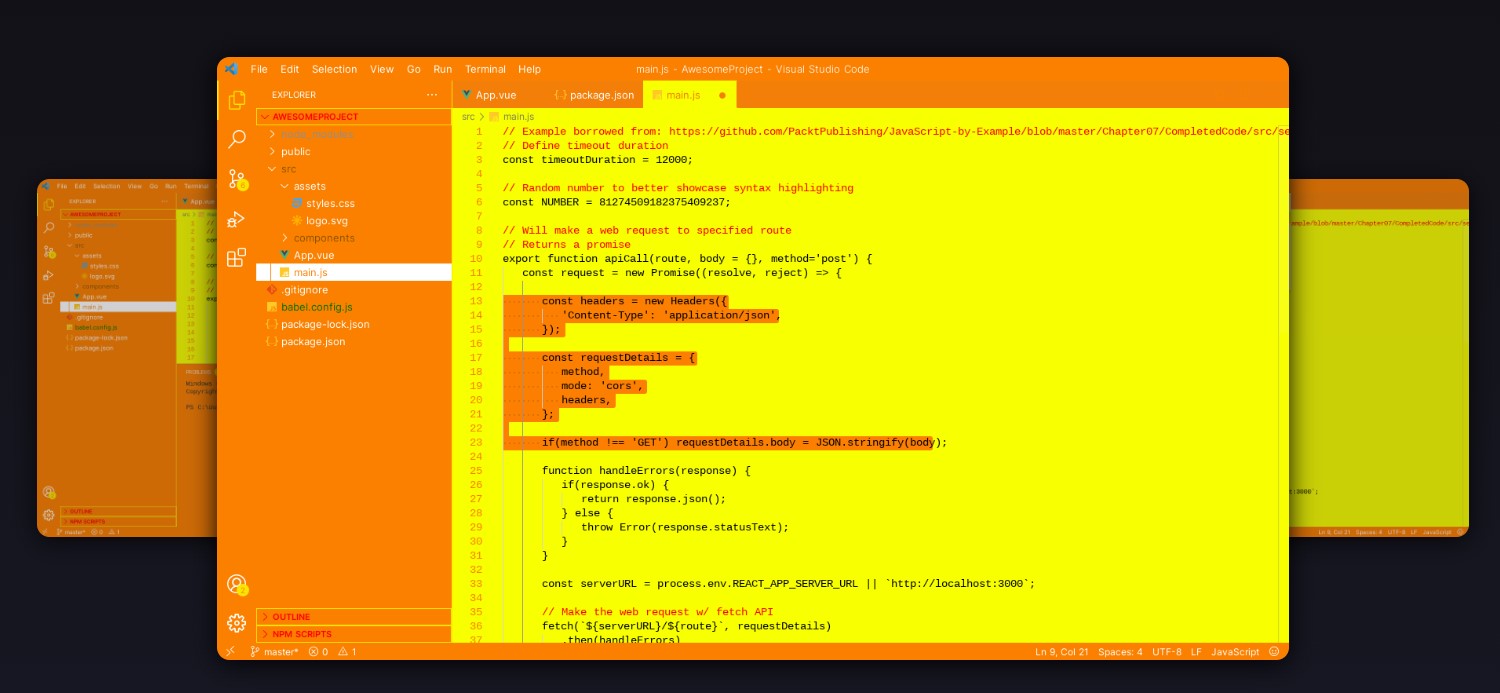Open the View menu
The height and width of the screenshot is (693, 1500).
pyautogui.click(x=382, y=69)
